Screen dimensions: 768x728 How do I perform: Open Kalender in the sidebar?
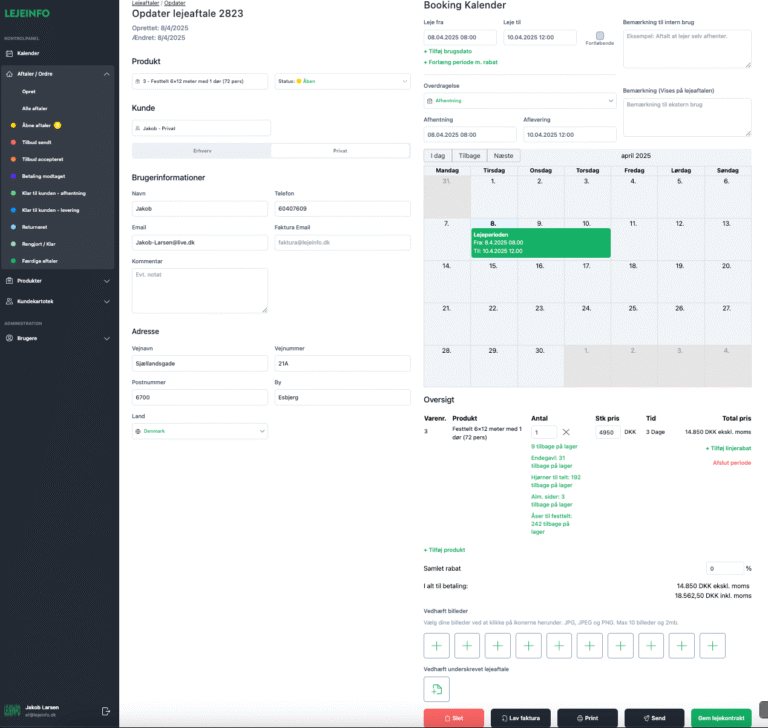28,53
